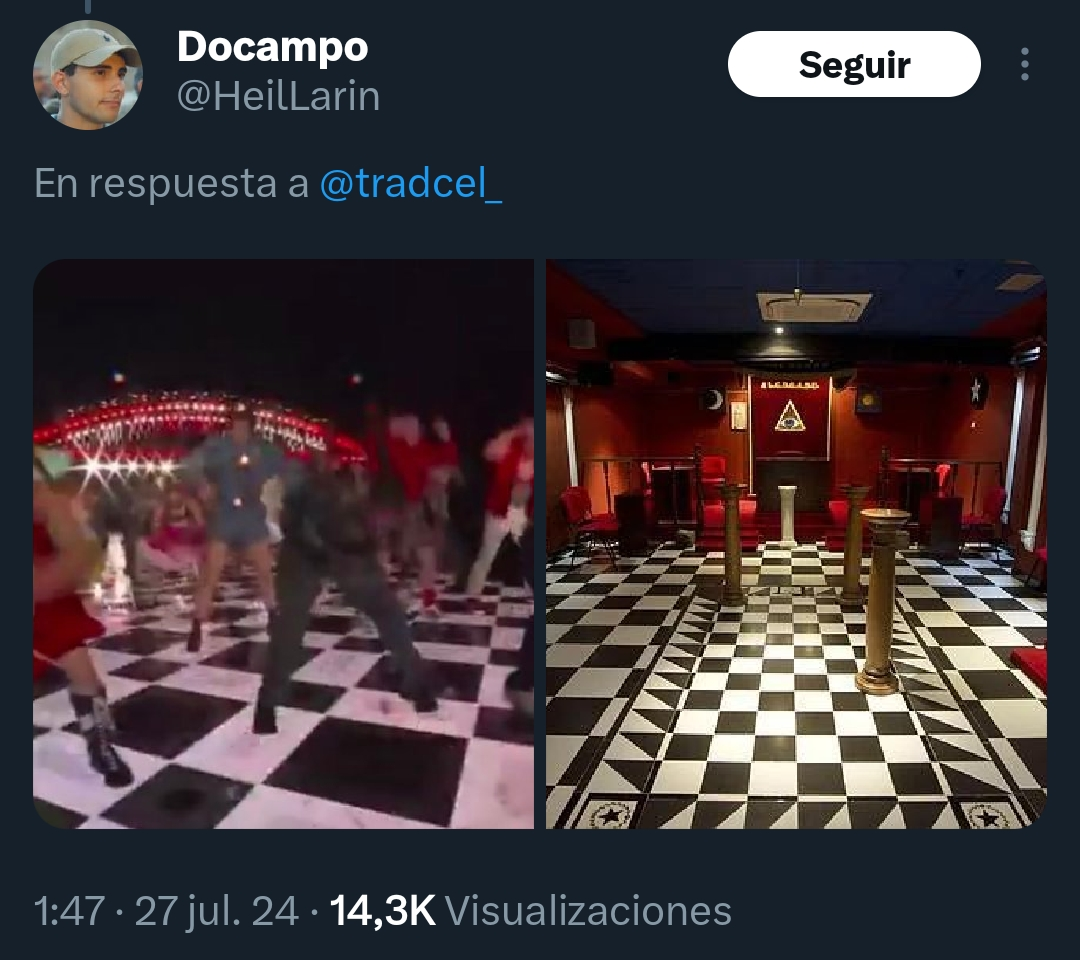Open the right photo of the lodge room

coord(796,544)
